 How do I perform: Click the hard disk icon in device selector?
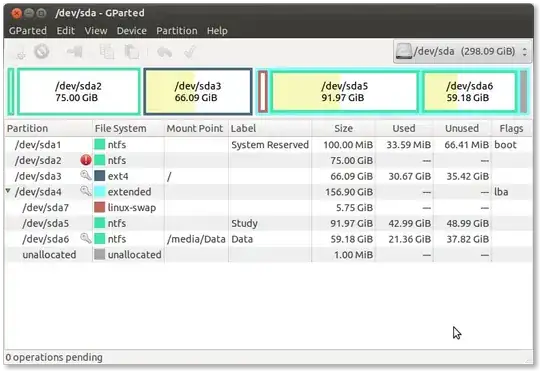[x=404, y=51]
